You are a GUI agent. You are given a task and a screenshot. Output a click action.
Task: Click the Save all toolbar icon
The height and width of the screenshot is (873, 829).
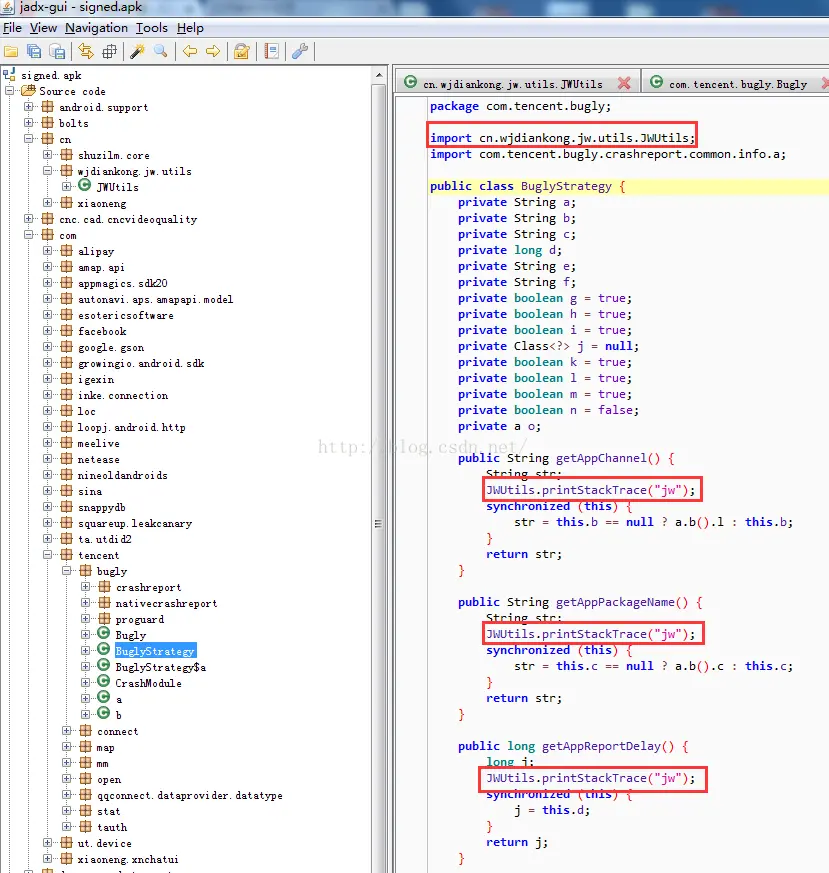tap(34, 52)
